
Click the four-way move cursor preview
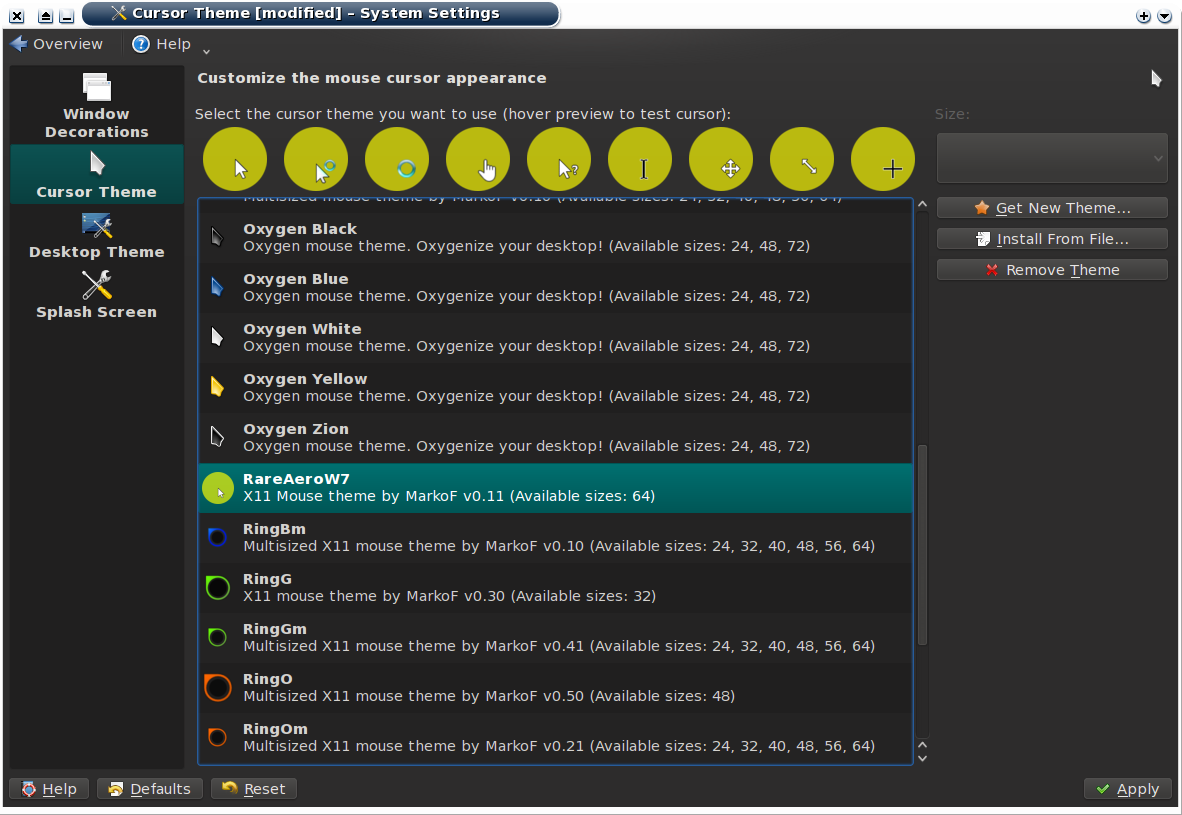tap(721, 159)
